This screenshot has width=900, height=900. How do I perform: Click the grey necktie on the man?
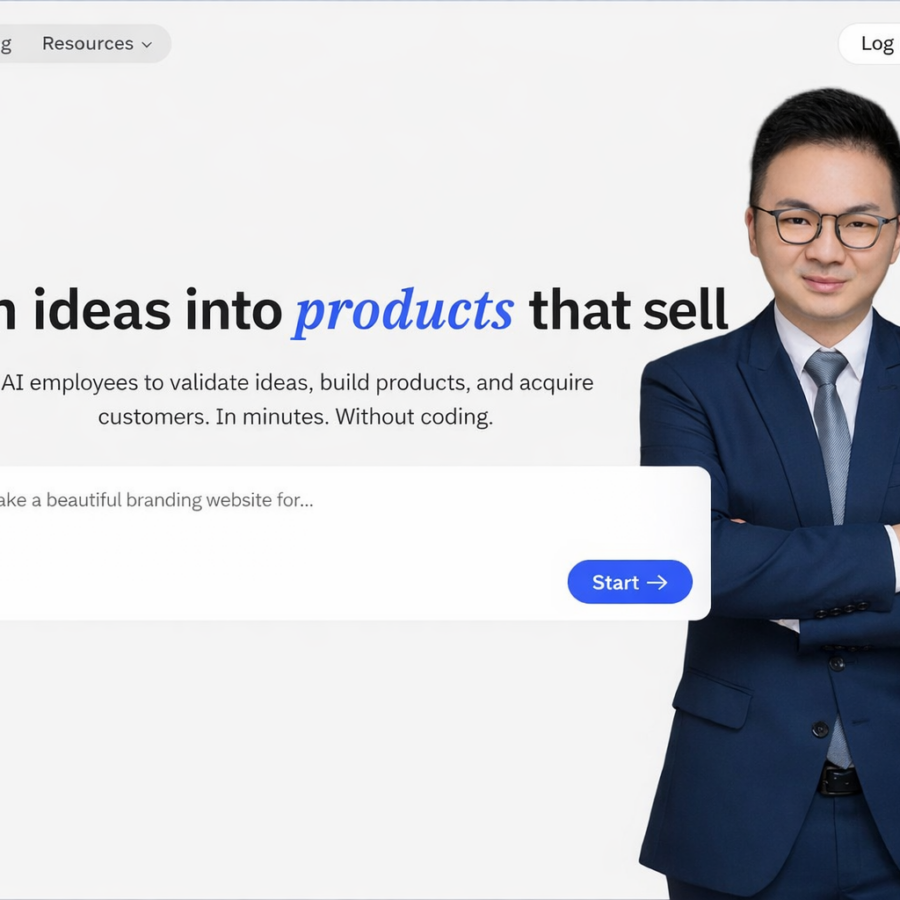pos(830,436)
